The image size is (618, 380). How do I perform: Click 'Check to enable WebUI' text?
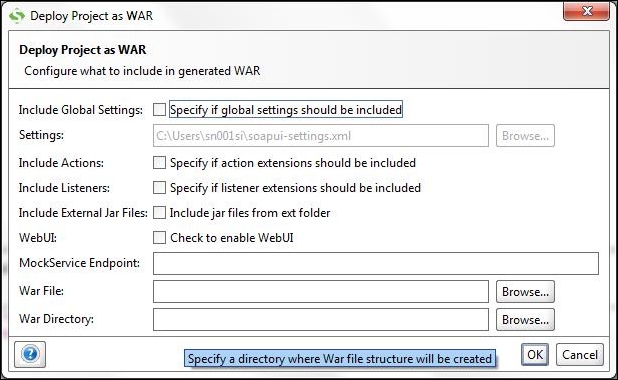pos(232,238)
